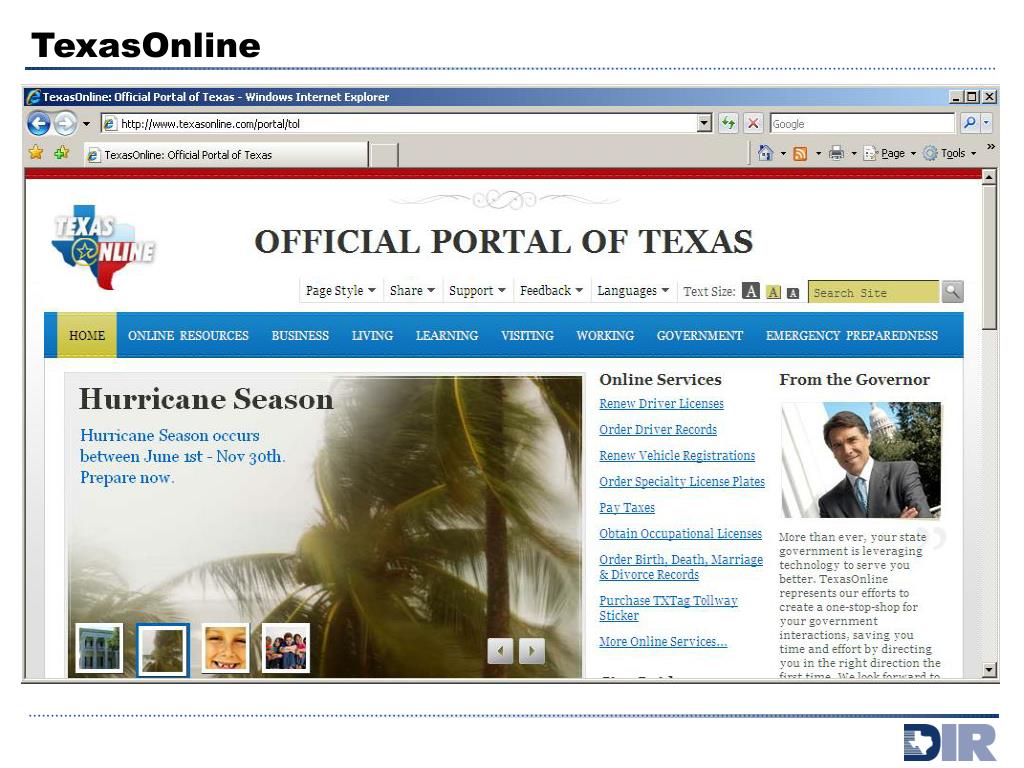The width and height of the screenshot is (1024, 768).
Task: Select GOVERNMENT in navigation bar
Action: (699, 336)
